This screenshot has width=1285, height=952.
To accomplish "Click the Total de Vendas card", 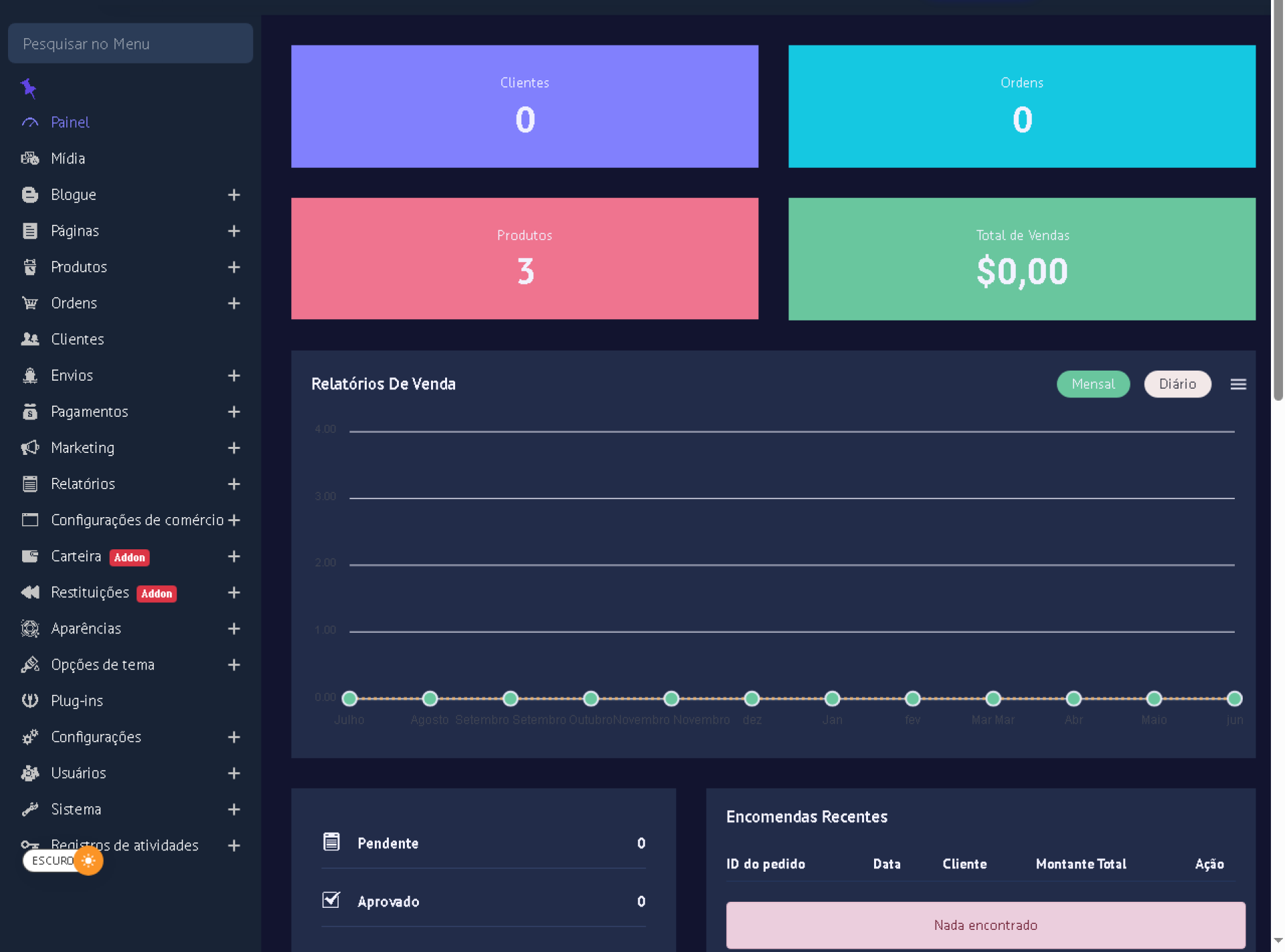I will point(1021,258).
